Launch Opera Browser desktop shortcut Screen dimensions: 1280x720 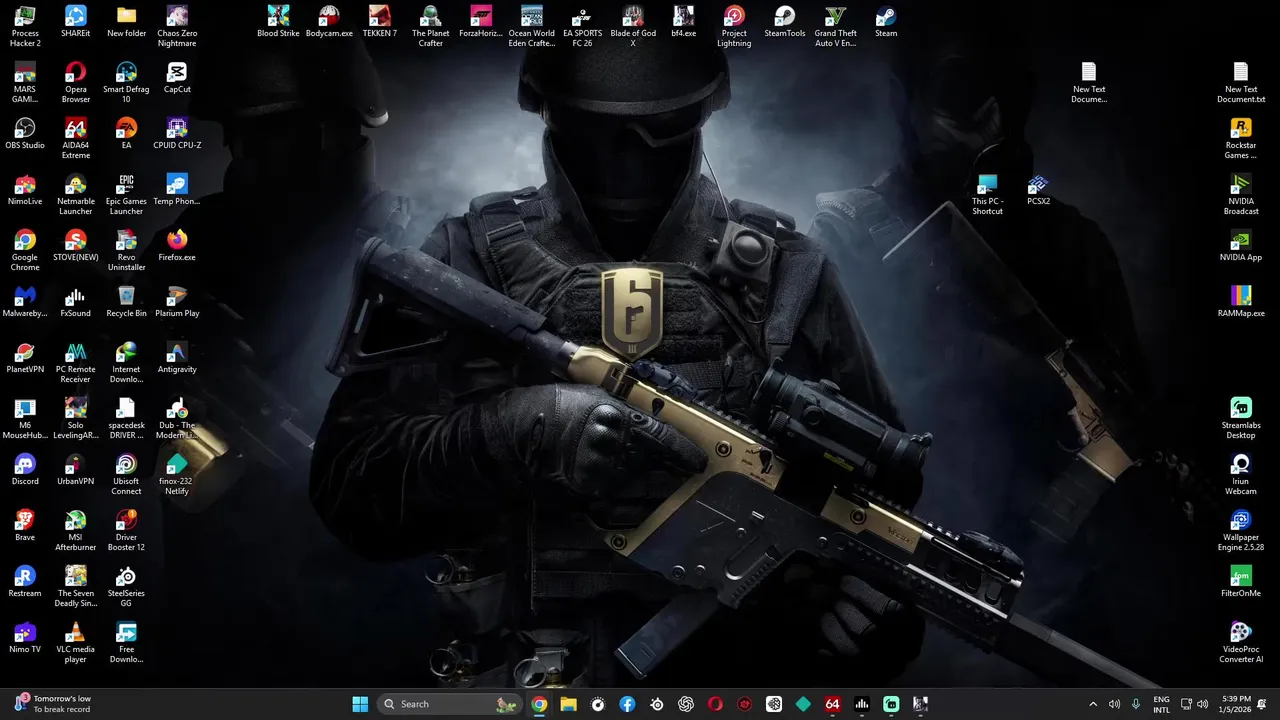click(x=75, y=82)
